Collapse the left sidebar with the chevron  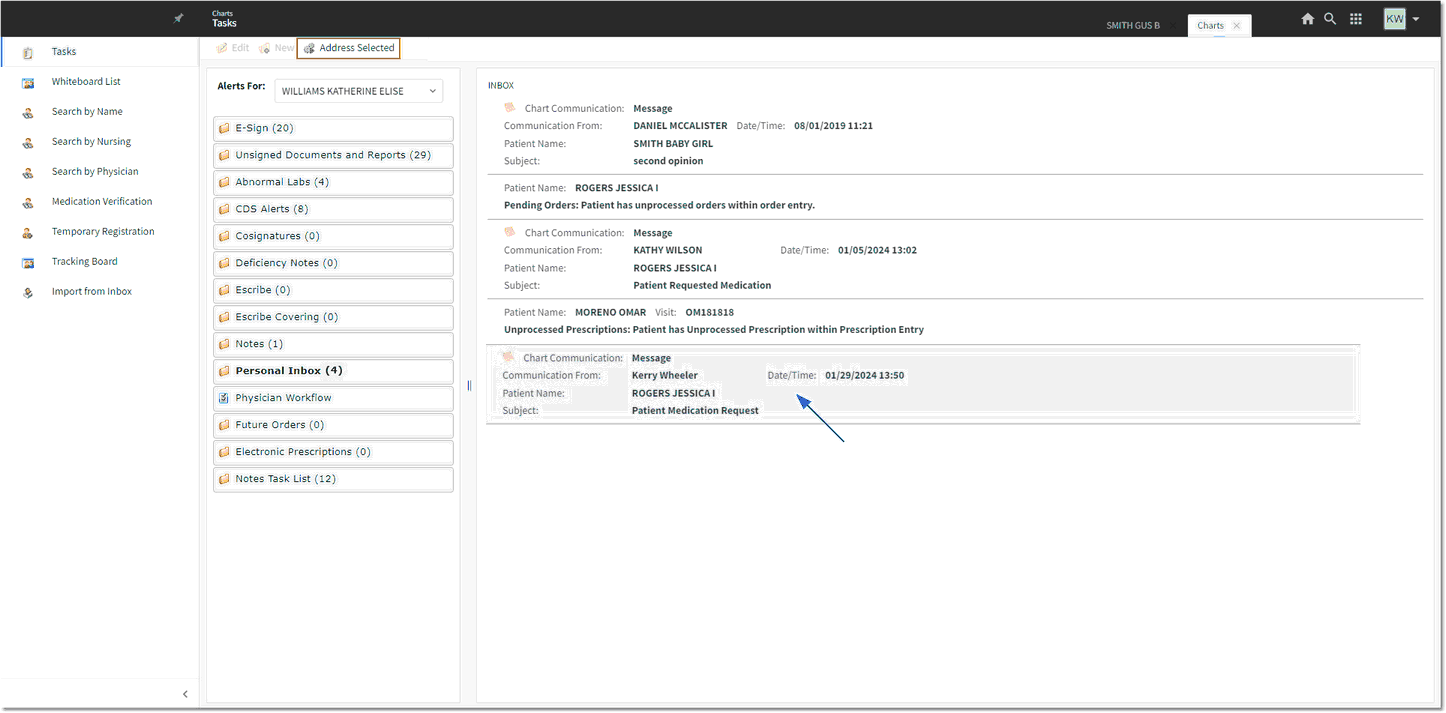pyautogui.click(x=185, y=694)
